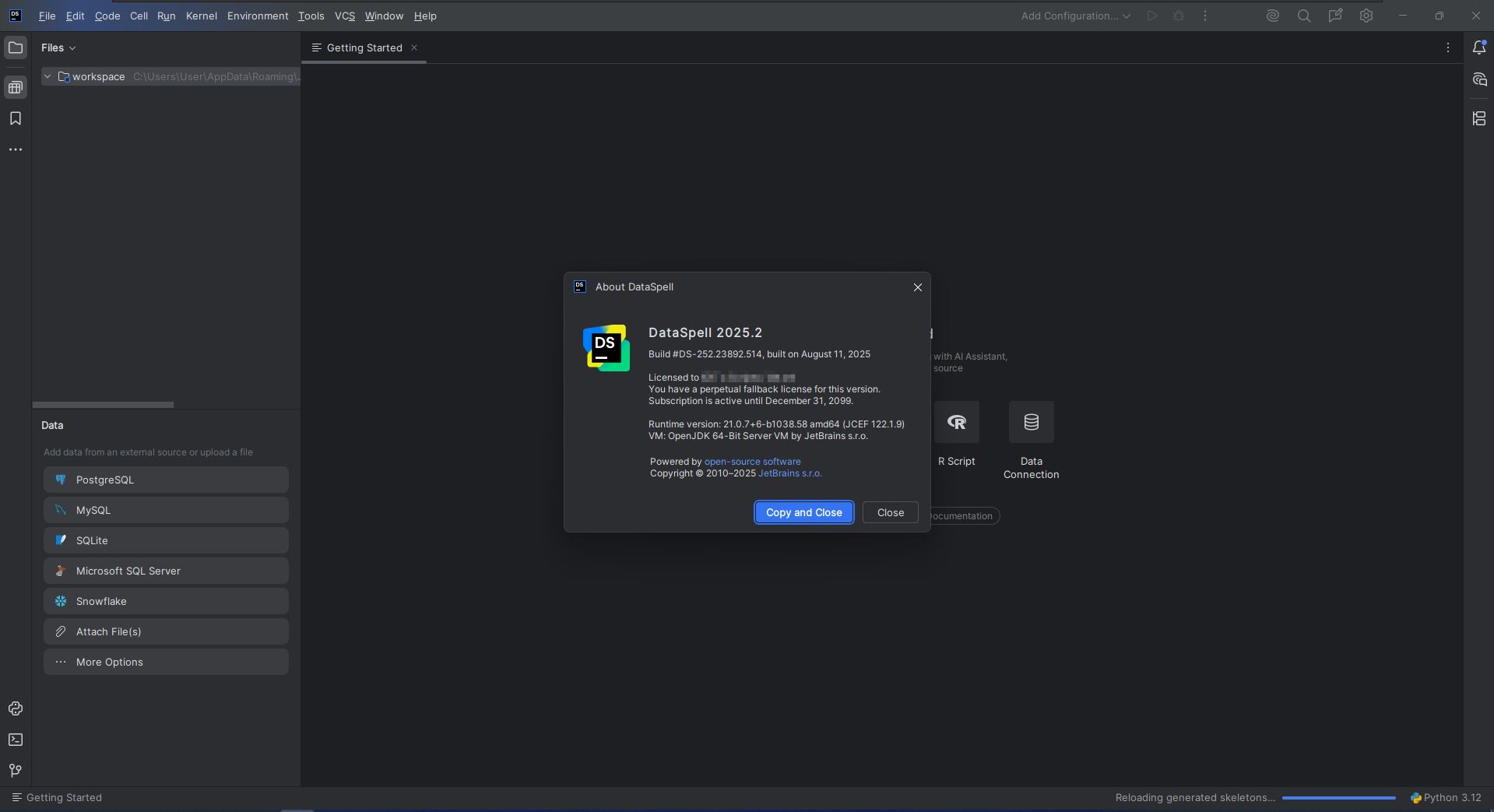Viewport: 1494px width, 812px height.
Task: Add a Snowflake data source
Action: click(x=166, y=601)
